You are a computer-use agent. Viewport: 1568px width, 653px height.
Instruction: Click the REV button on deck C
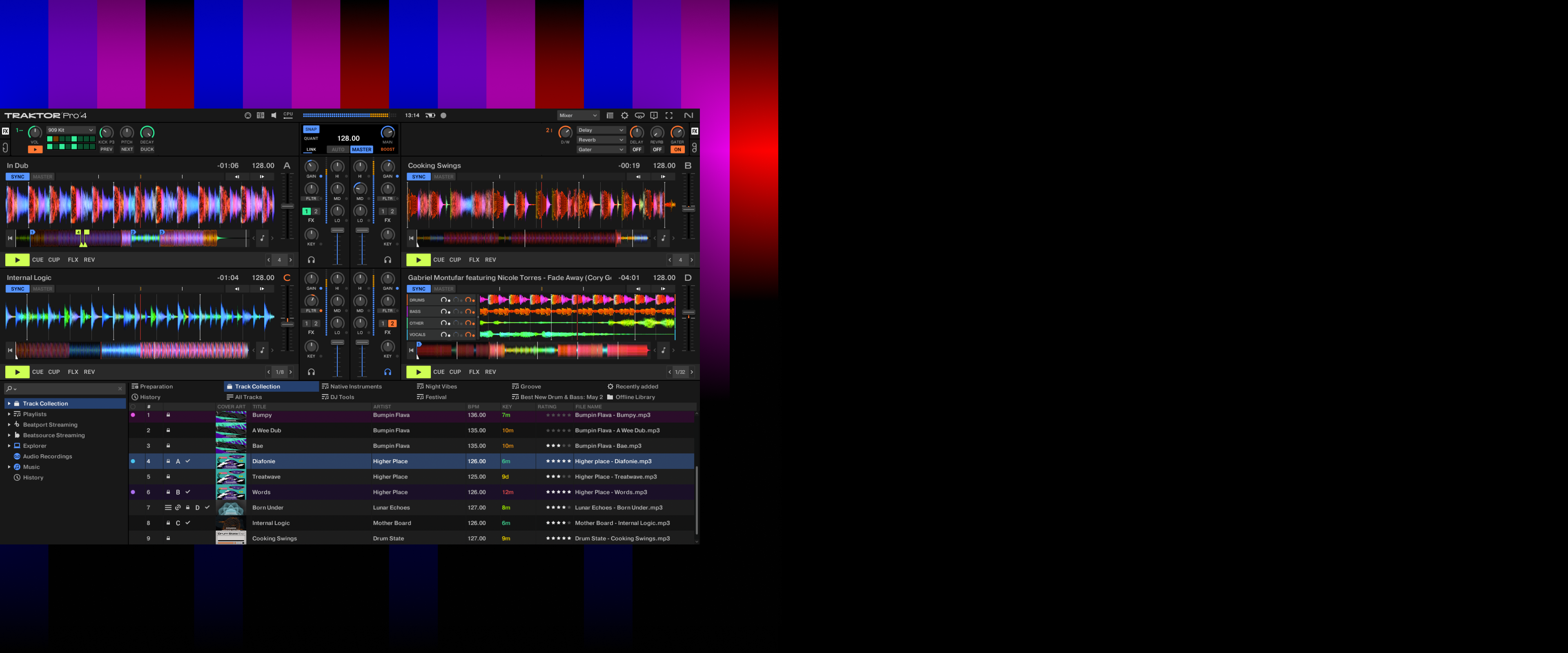click(89, 372)
